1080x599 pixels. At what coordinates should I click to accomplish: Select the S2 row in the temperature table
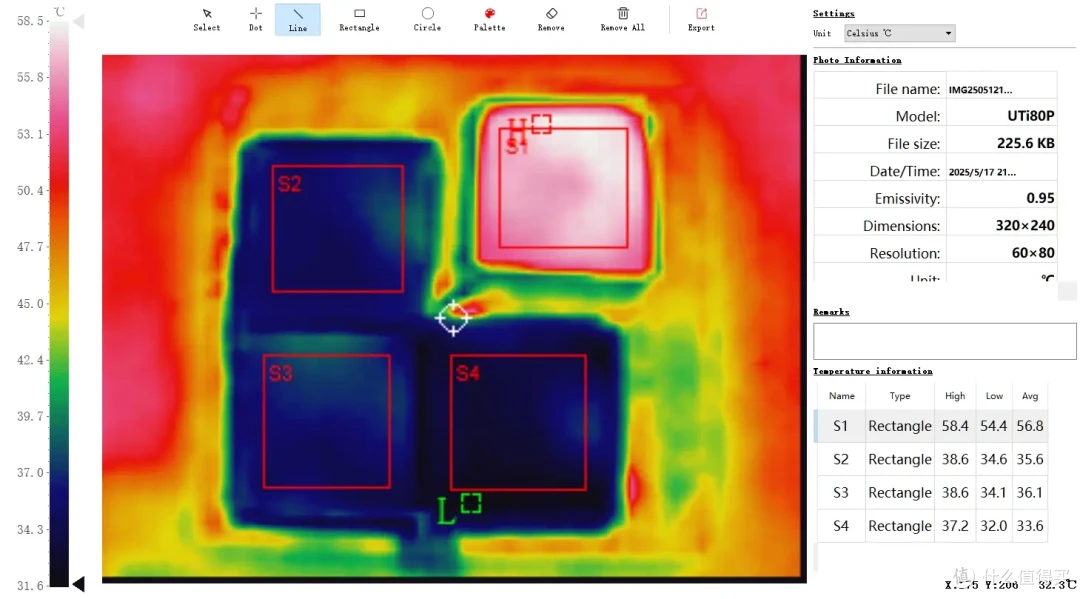[931, 459]
